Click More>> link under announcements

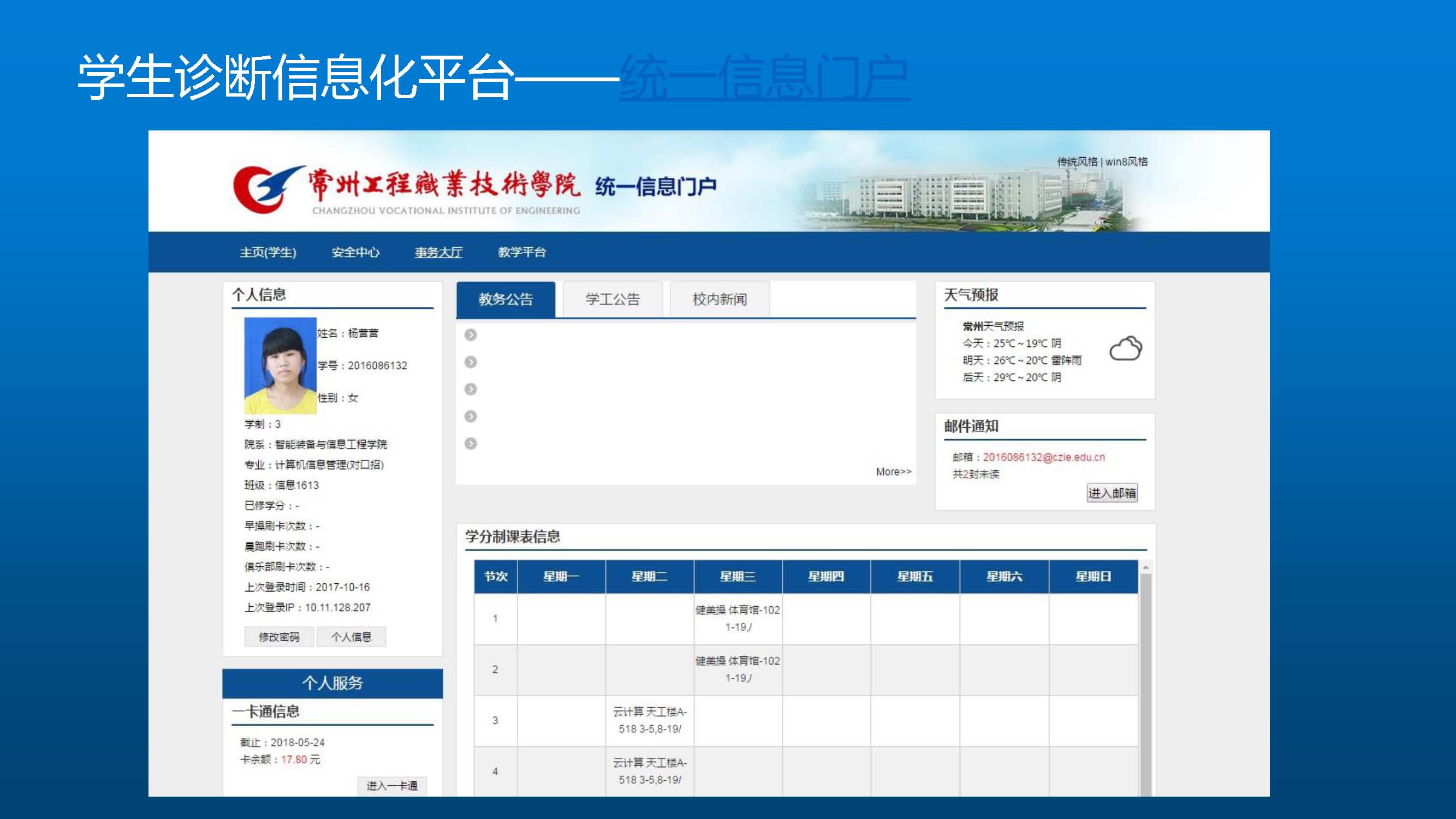pos(893,471)
